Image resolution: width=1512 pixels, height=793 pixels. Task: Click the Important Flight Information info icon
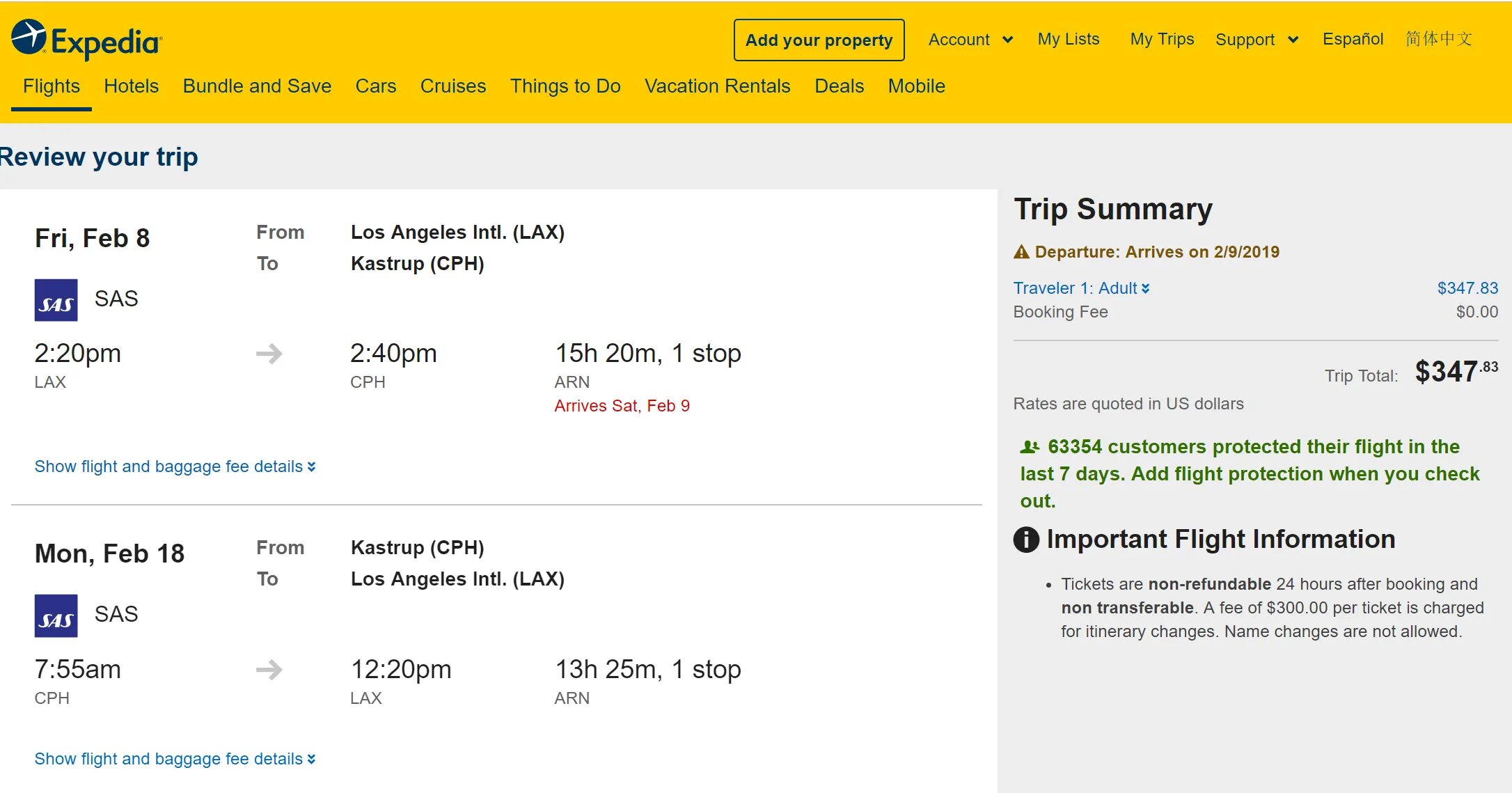1026,540
